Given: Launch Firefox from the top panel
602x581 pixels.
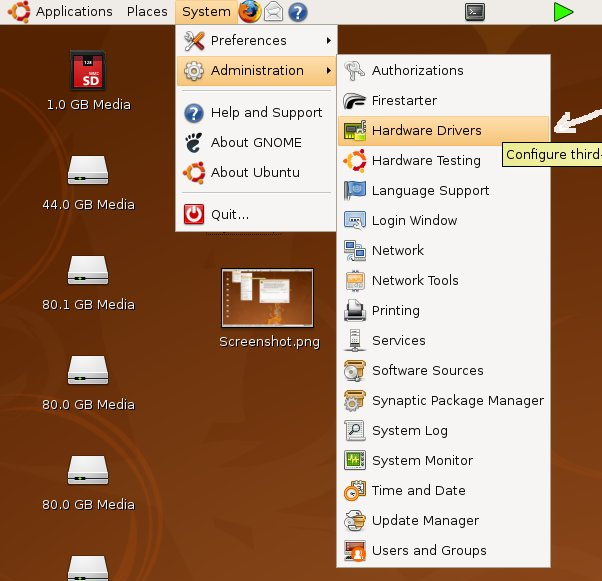Looking at the screenshot, I should 250,12.
